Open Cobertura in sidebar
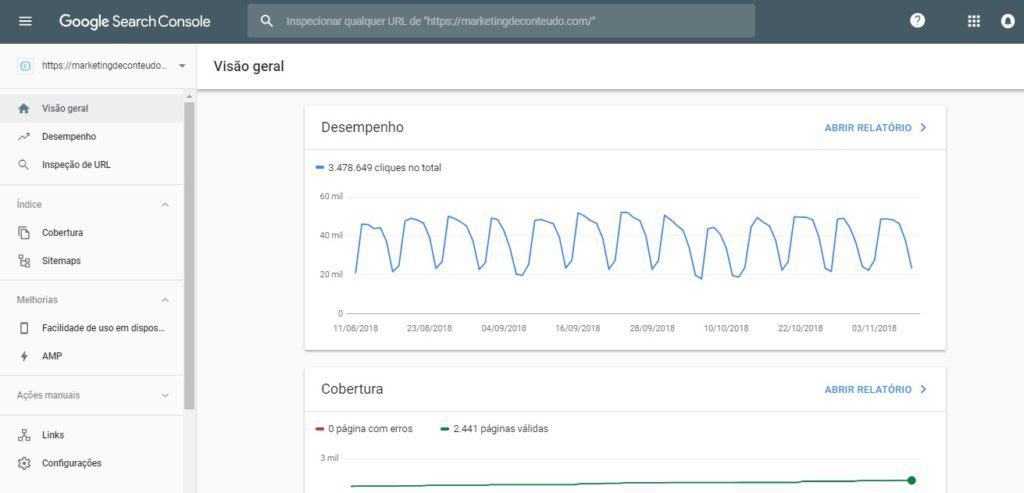The width and height of the screenshot is (1024, 493). tap(91, 232)
